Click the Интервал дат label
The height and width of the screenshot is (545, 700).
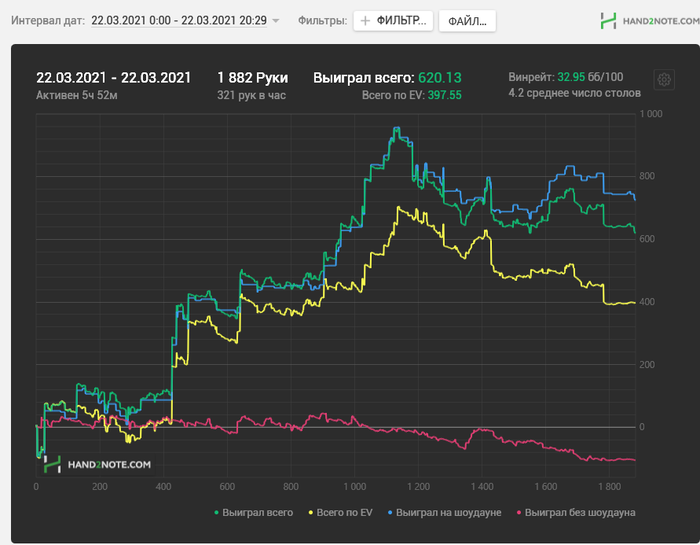tap(48, 21)
